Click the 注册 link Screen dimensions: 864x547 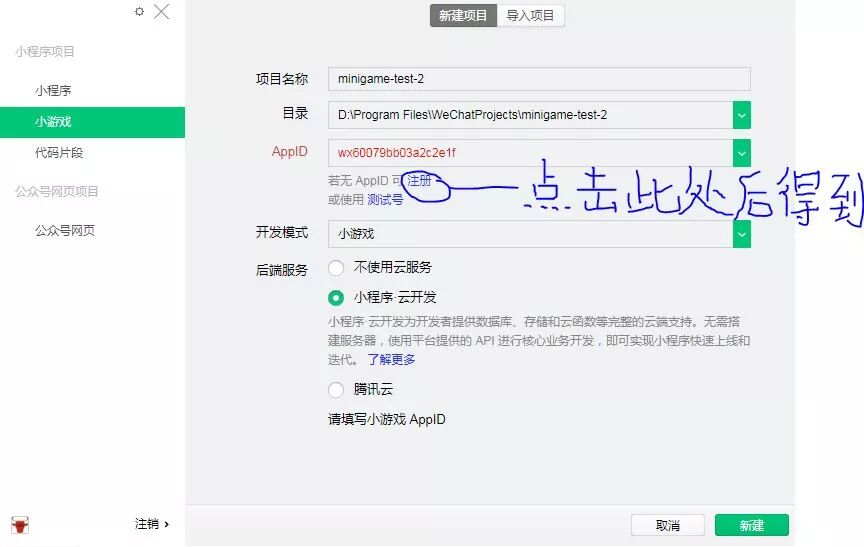click(x=419, y=181)
